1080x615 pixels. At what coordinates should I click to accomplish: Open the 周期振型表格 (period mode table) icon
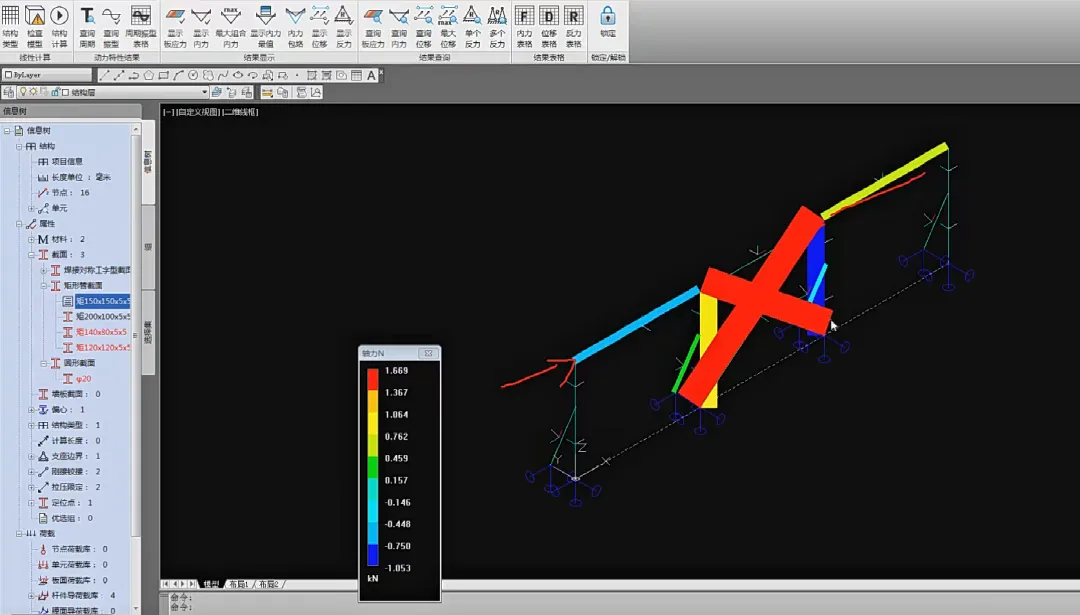pos(140,16)
